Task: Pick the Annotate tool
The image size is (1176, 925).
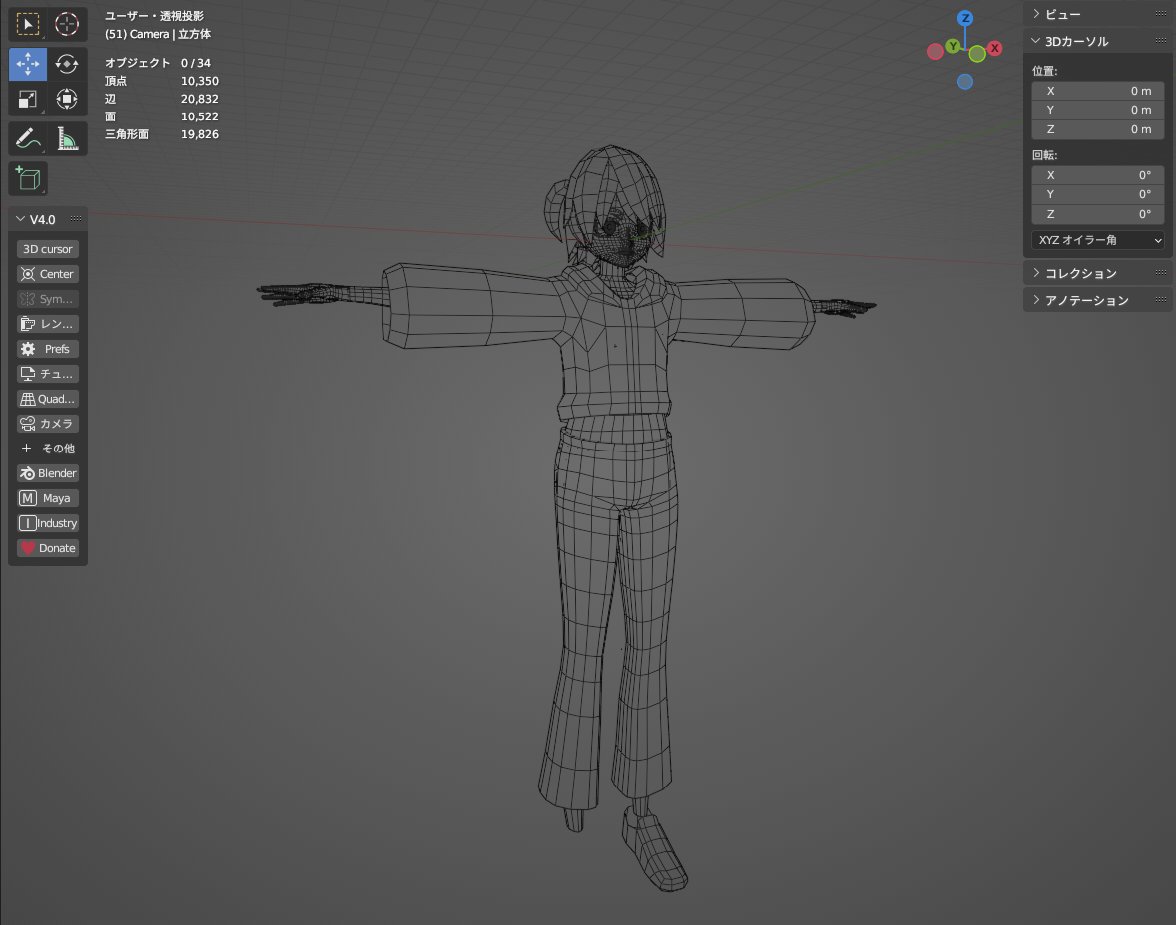Action: (27, 138)
